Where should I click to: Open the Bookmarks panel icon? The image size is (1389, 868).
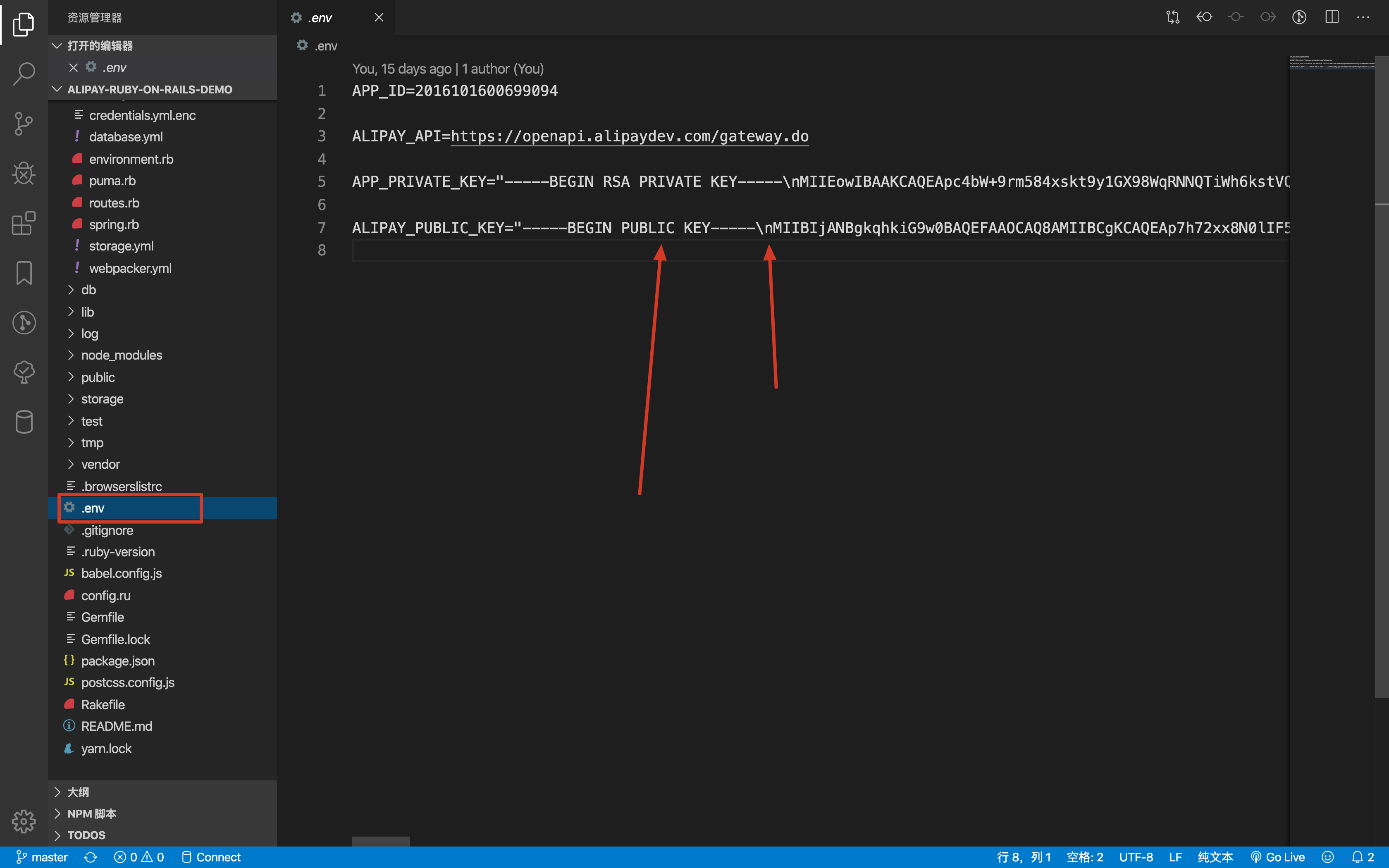click(x=24, y=273)
